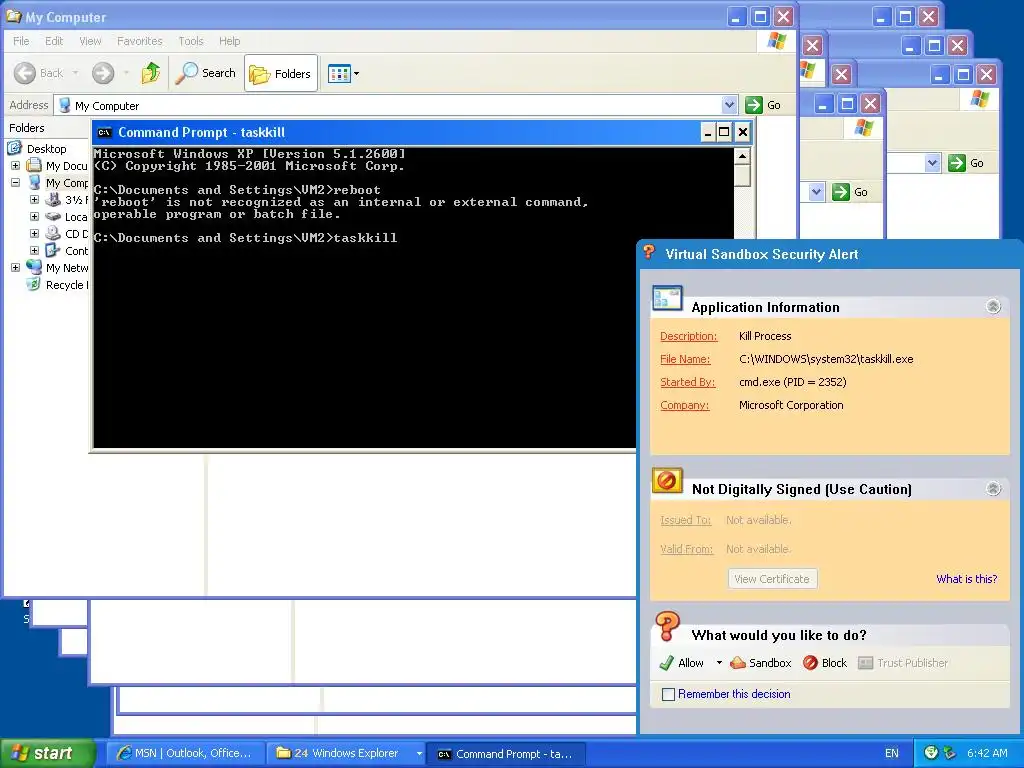The image size is (1024, 768).
Task: Expand the My Documents tree node
Action: (x=15, y=166)
